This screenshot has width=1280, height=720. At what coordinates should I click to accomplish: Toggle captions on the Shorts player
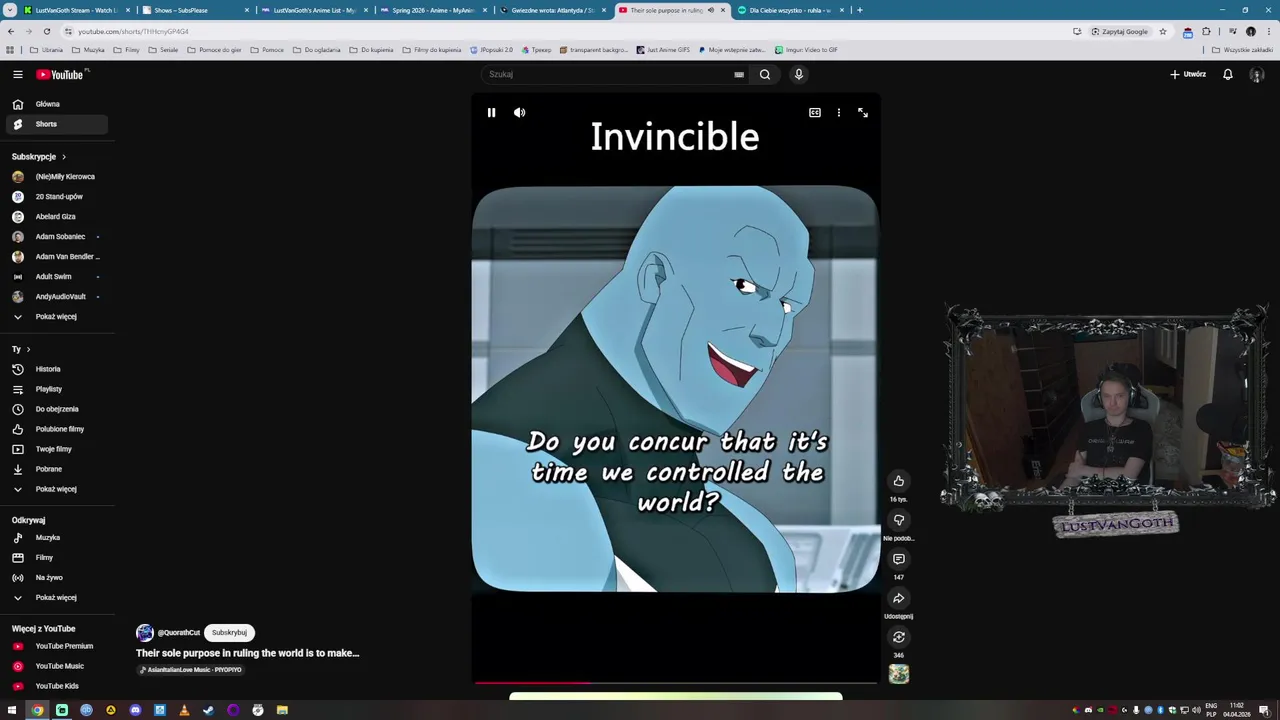pos(815,113)
